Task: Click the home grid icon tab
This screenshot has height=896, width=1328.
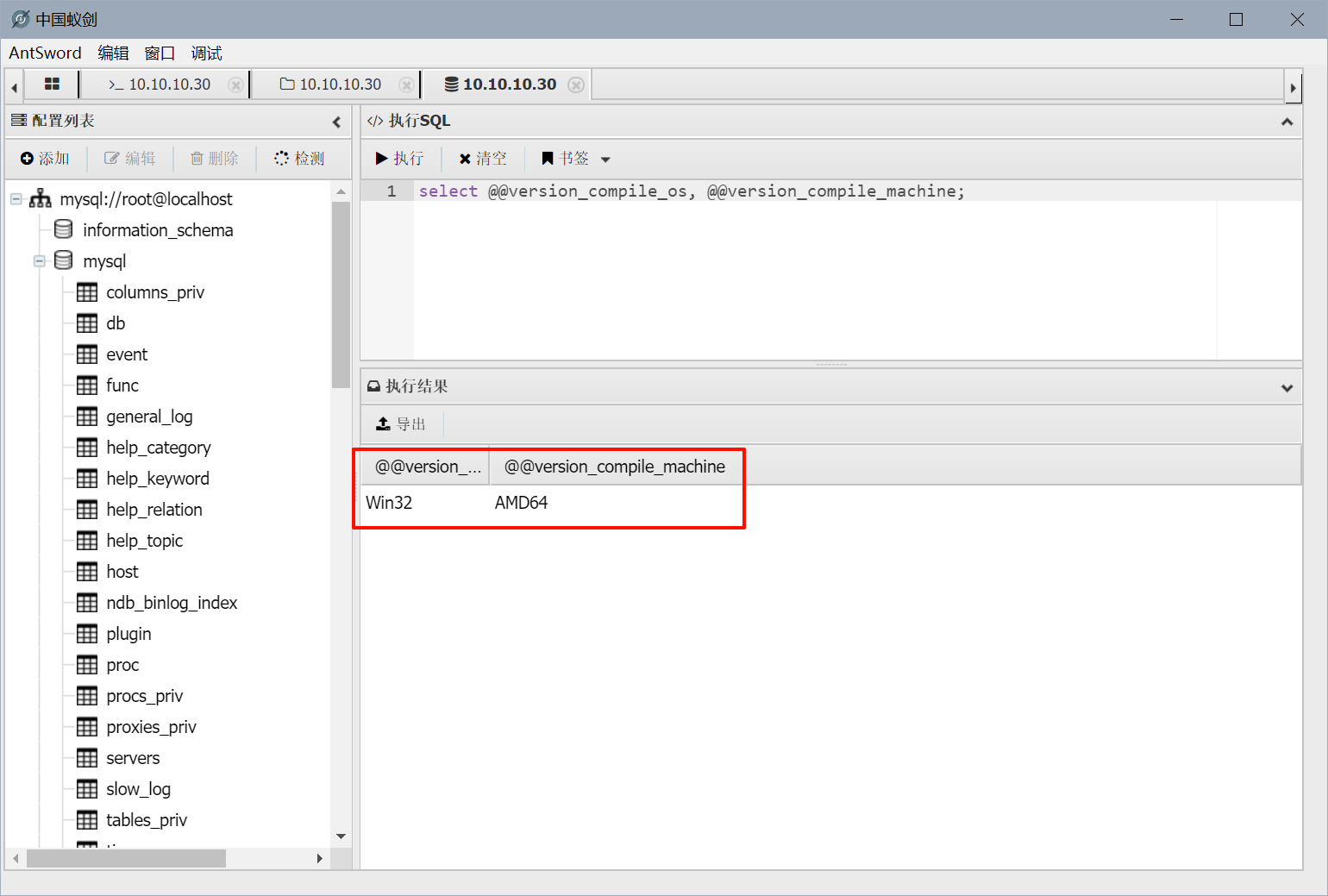Action: pyautogui.click(x=52, y=85)
